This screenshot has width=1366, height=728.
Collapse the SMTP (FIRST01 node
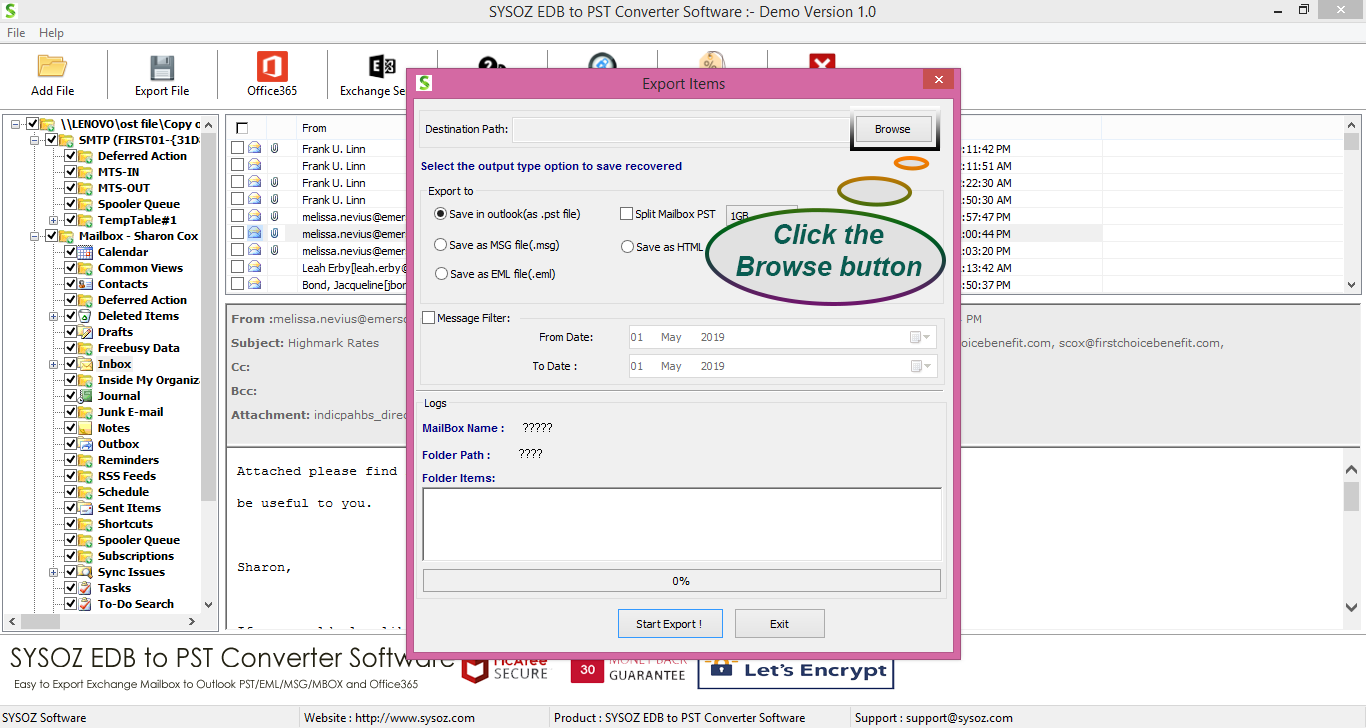click(x=34, y=140)
